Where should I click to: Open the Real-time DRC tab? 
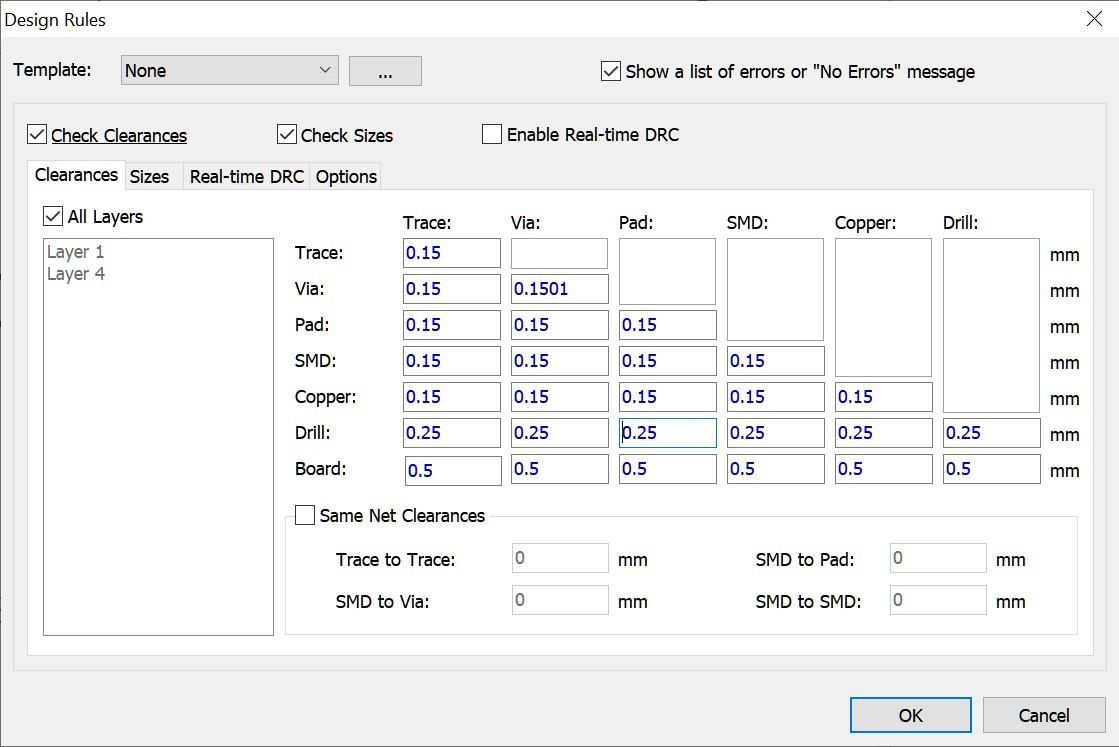(x=246, y=177)
